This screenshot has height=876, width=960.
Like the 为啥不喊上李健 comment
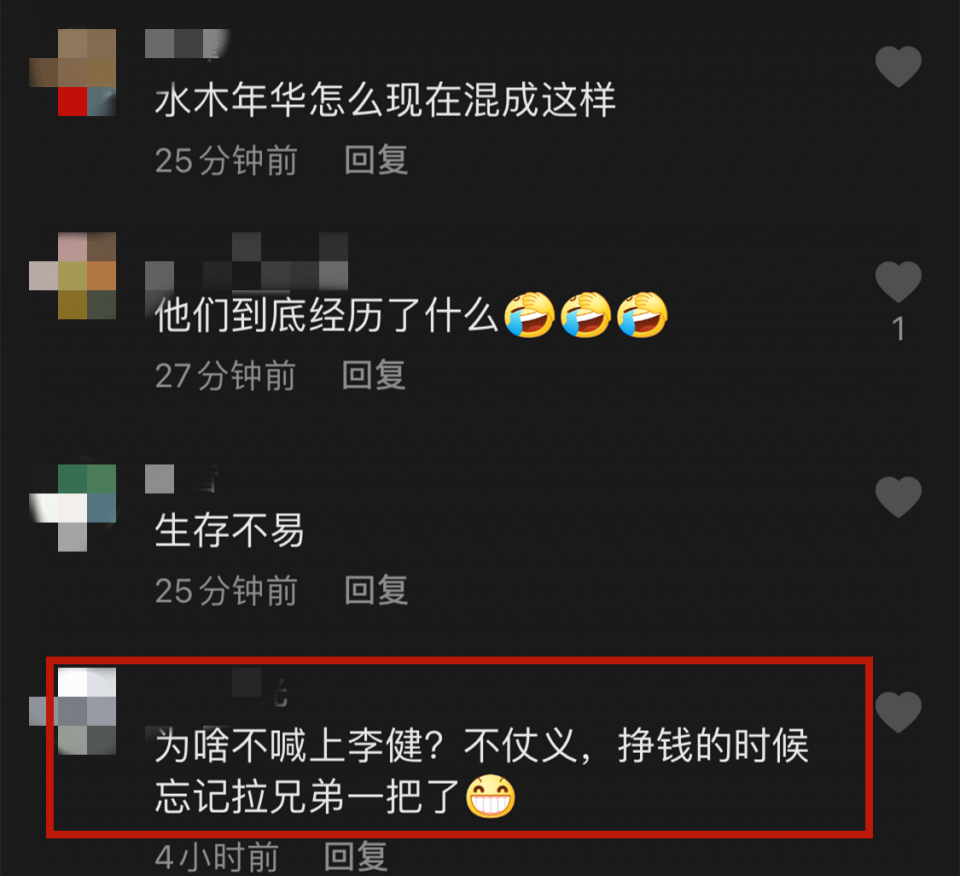pos(898,712)
